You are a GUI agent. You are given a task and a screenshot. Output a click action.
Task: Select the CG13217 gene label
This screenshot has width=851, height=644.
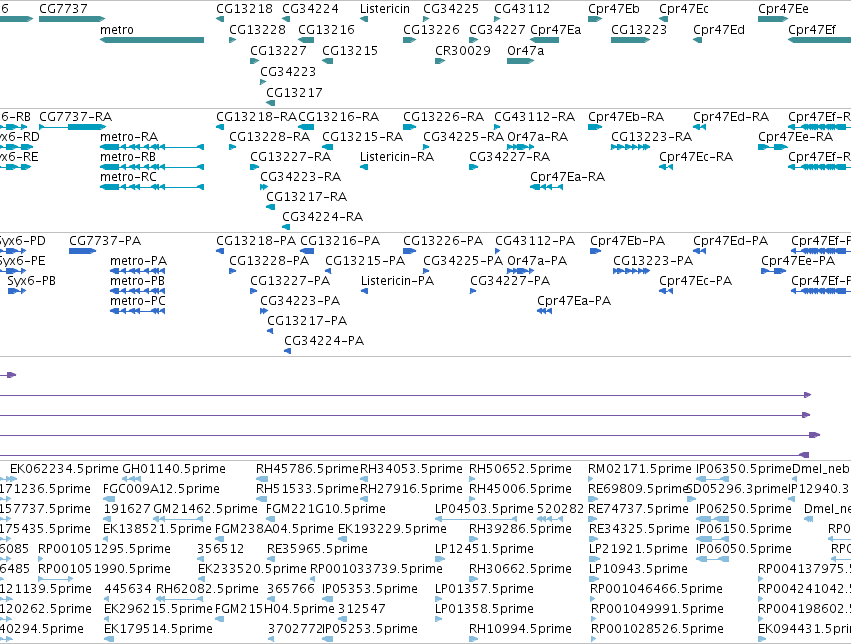294,93
